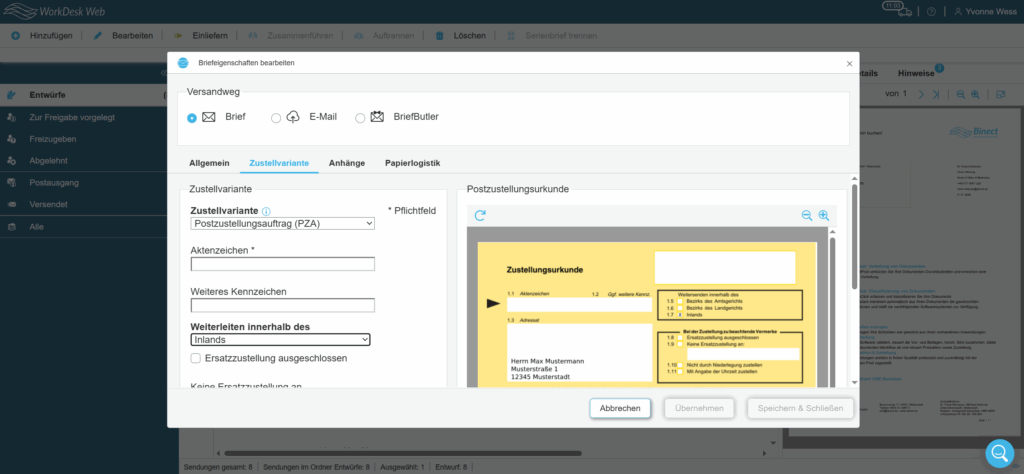The image size is (1024, 474).
Task: Click into the Weiteres Kennzeichen input field
Action: (x=282, y=305)
